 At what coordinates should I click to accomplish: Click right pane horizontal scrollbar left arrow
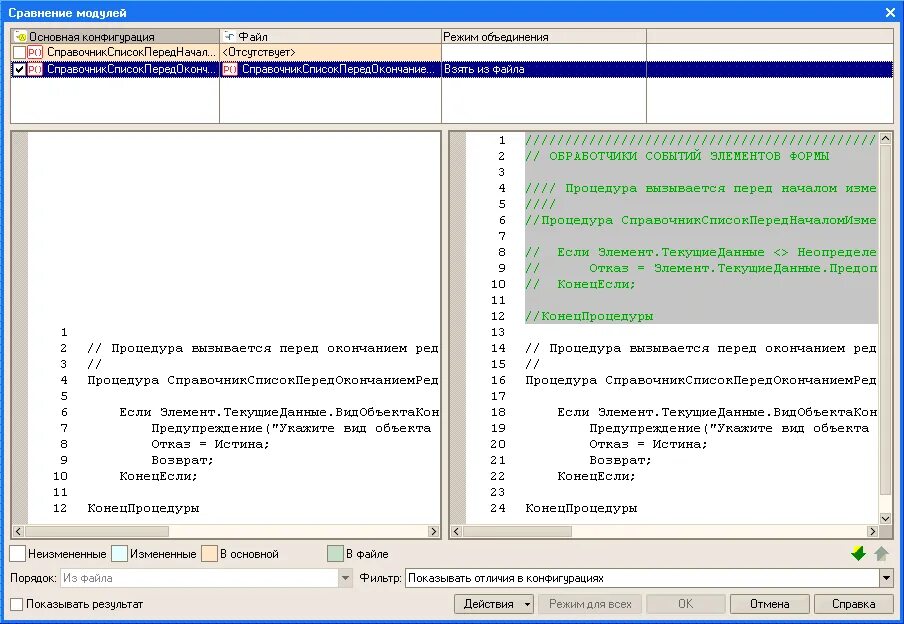point(457,531)
